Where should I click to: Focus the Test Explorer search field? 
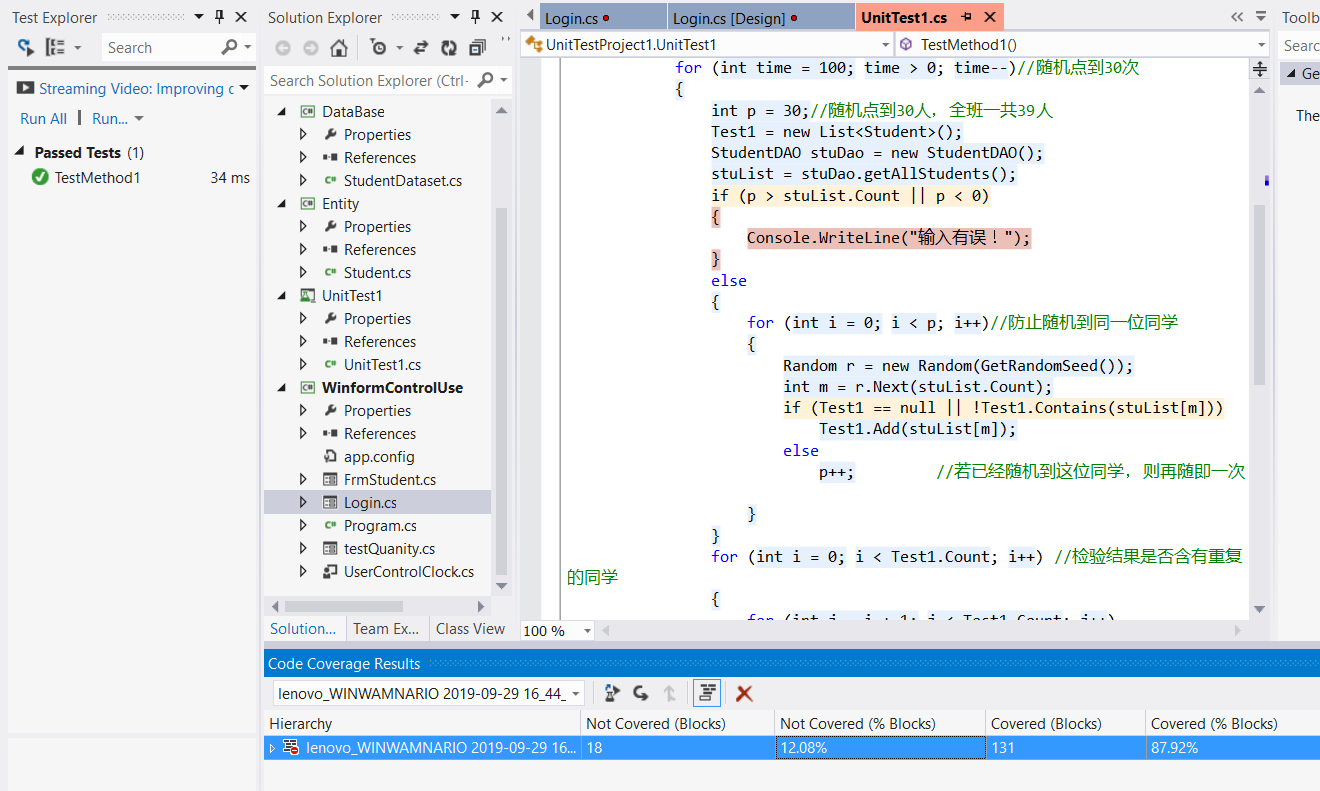(x=160, y=47)
